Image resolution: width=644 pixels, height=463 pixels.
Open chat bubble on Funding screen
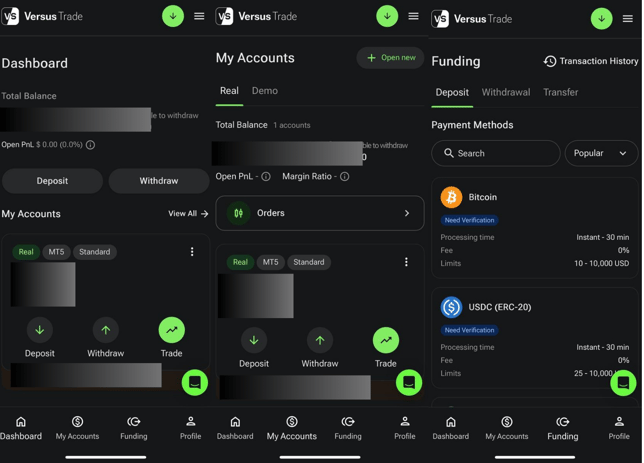point(623,383)
